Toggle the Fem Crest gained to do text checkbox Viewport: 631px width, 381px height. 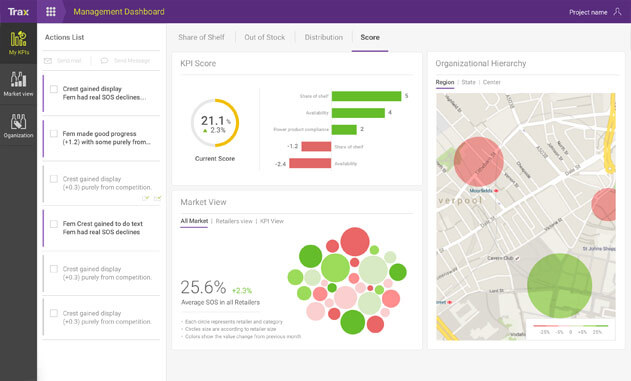[54, 224]
